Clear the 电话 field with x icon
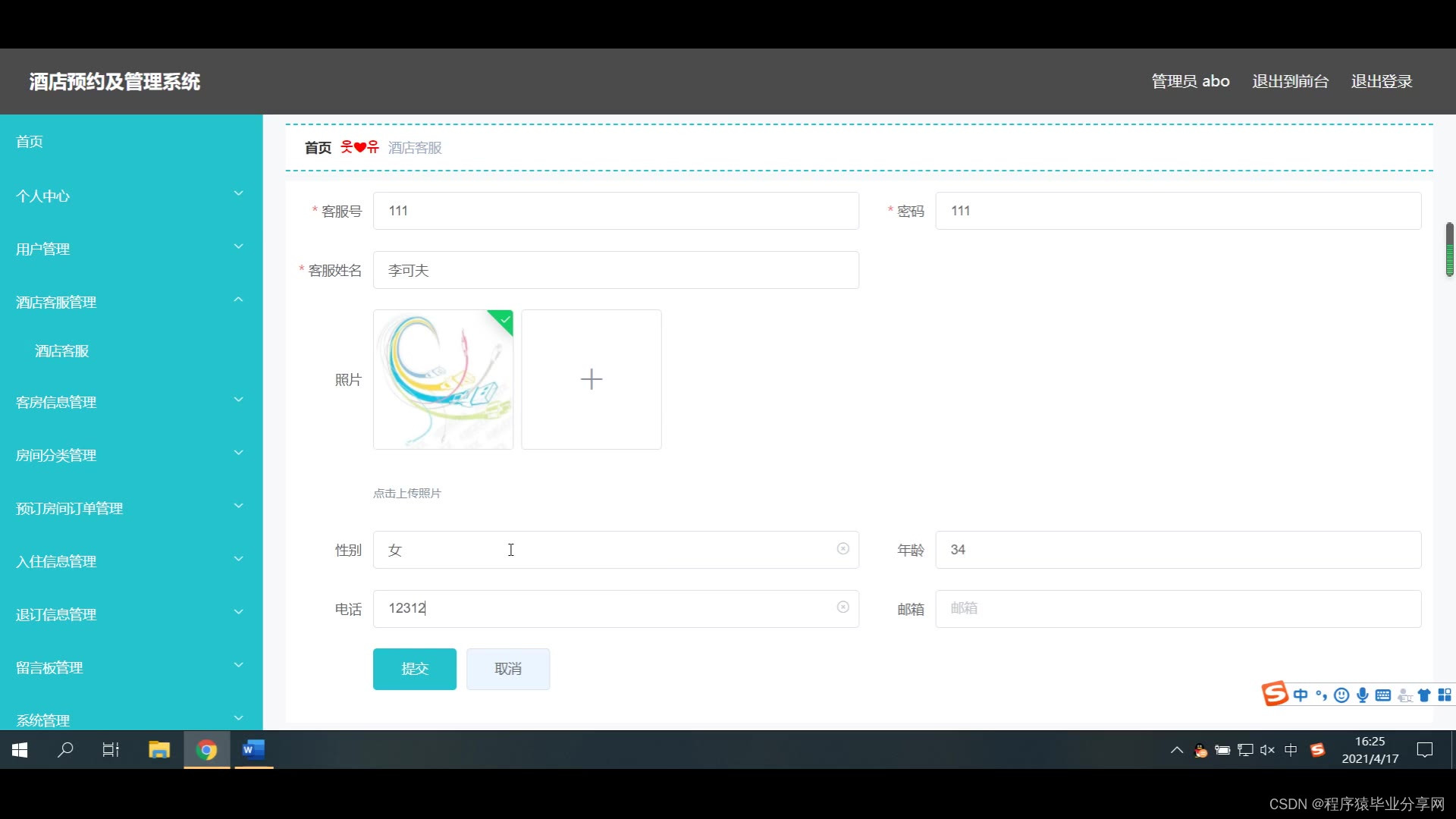 [843, 607]
